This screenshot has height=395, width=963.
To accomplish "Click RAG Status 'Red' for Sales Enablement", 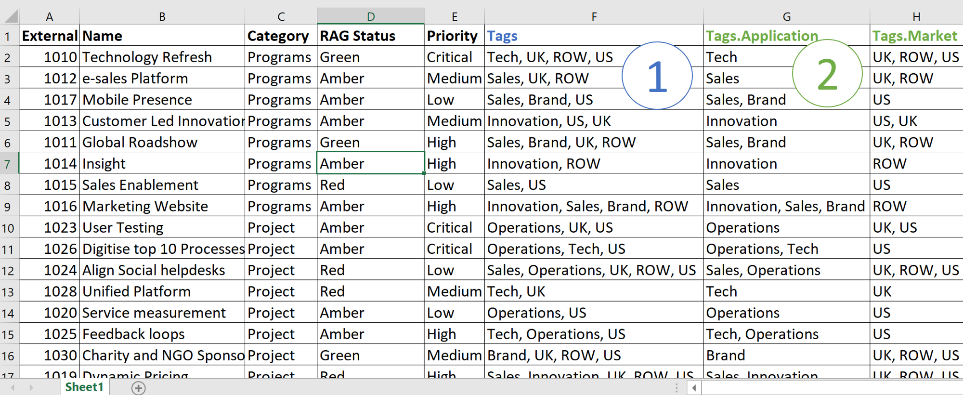I will tap(371, 185).
